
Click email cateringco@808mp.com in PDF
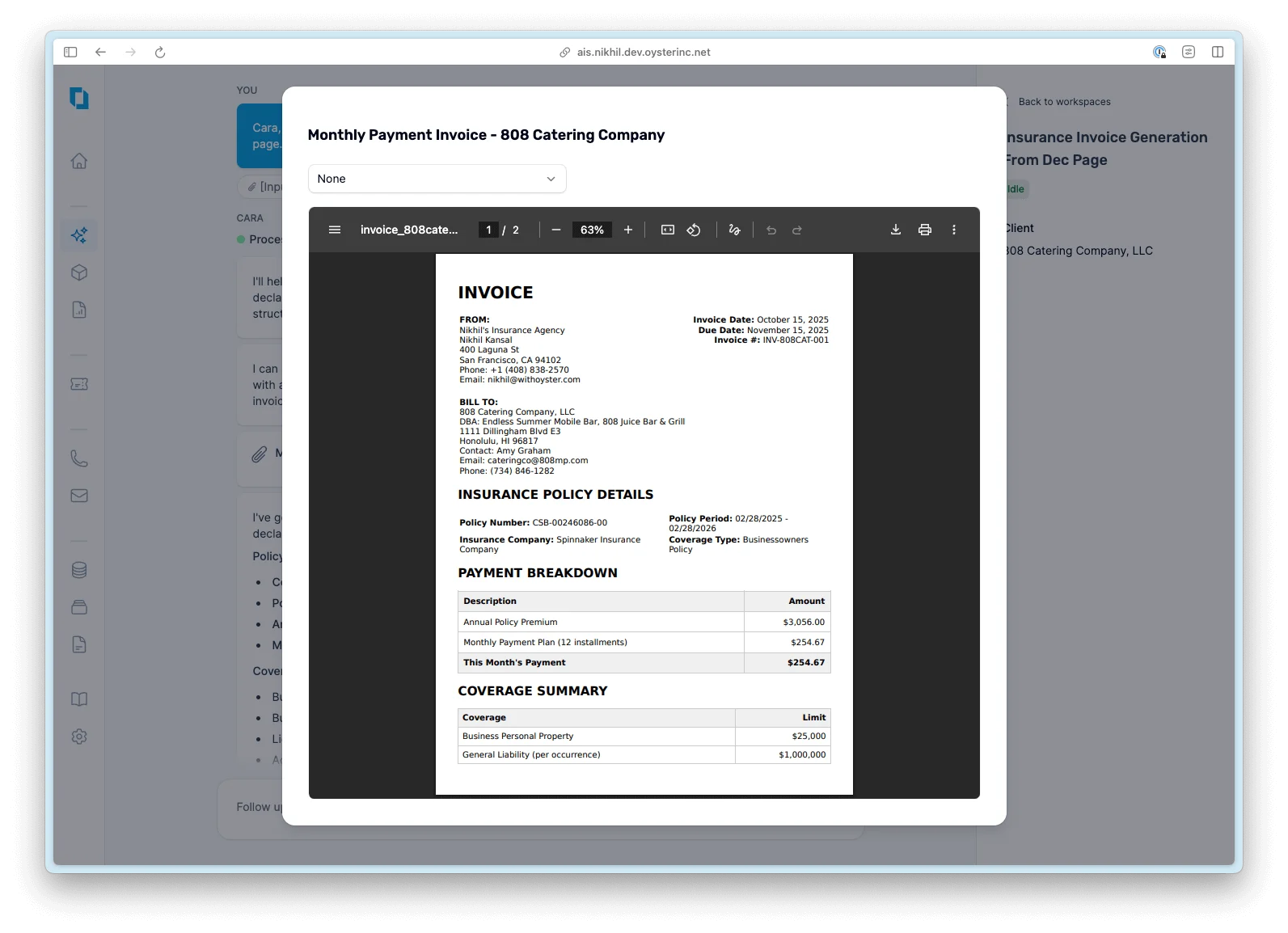tap(538, 461)
